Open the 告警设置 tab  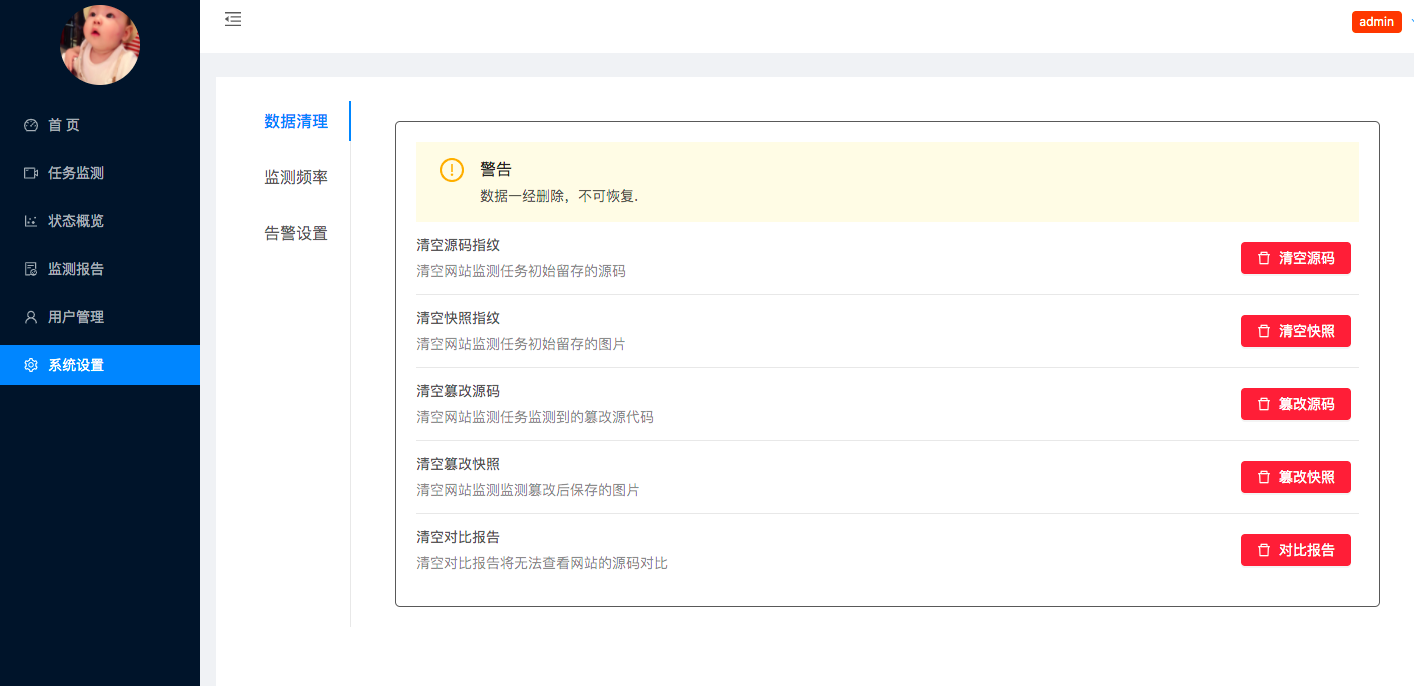[295, 232]
